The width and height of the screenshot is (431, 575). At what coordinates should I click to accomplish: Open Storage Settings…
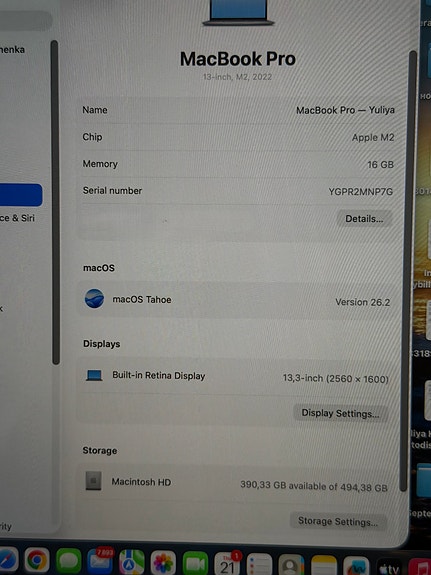click(338, 521)
